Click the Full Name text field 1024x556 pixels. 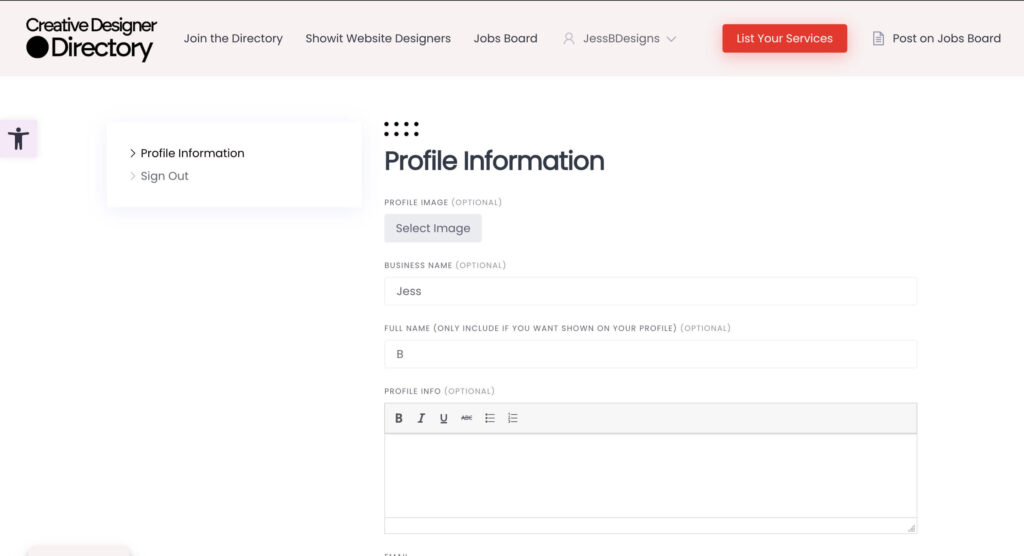[650, 354]
